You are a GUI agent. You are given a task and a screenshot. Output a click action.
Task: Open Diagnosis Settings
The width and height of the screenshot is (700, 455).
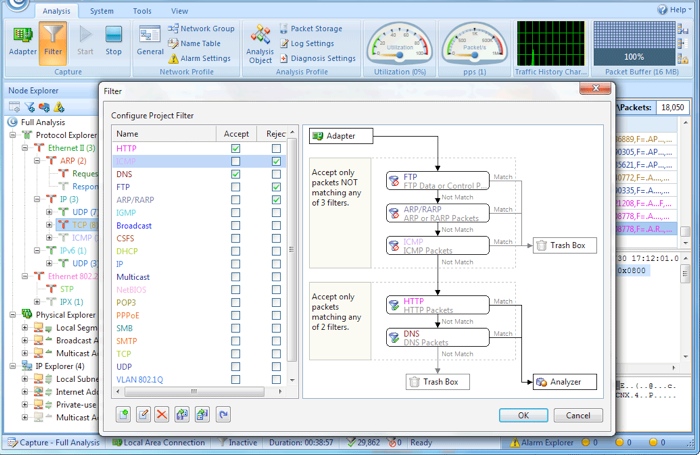[x=317, y=58]
